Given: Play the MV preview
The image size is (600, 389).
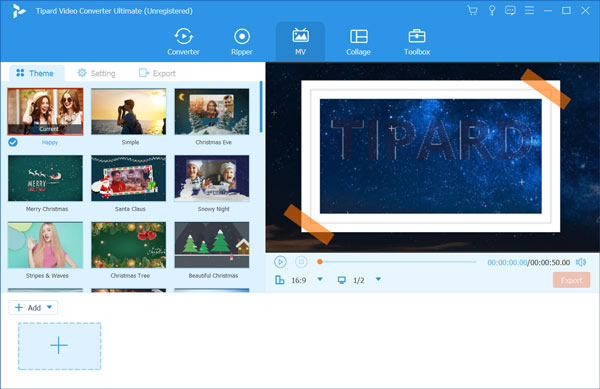Looking at the screenshot, I should coord(280,262).
